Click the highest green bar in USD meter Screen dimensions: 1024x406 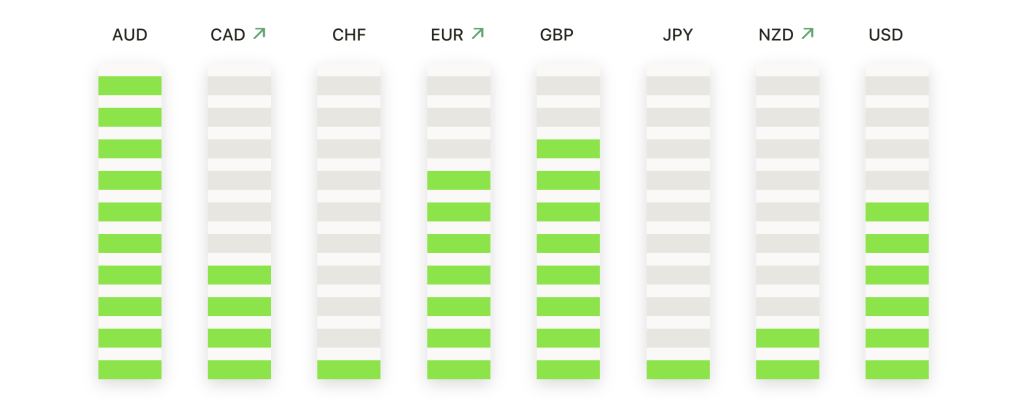[897, 211]
